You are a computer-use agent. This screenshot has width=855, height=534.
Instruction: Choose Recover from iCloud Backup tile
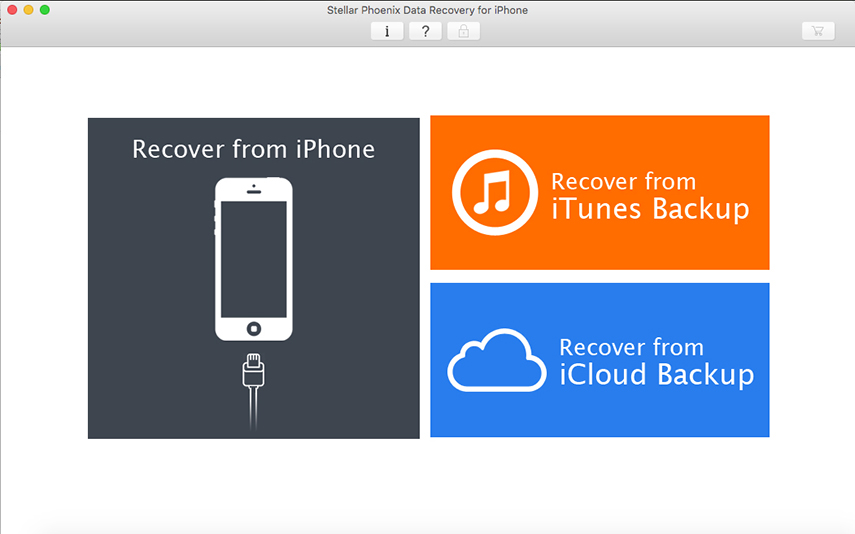click(x=600, y=360)
